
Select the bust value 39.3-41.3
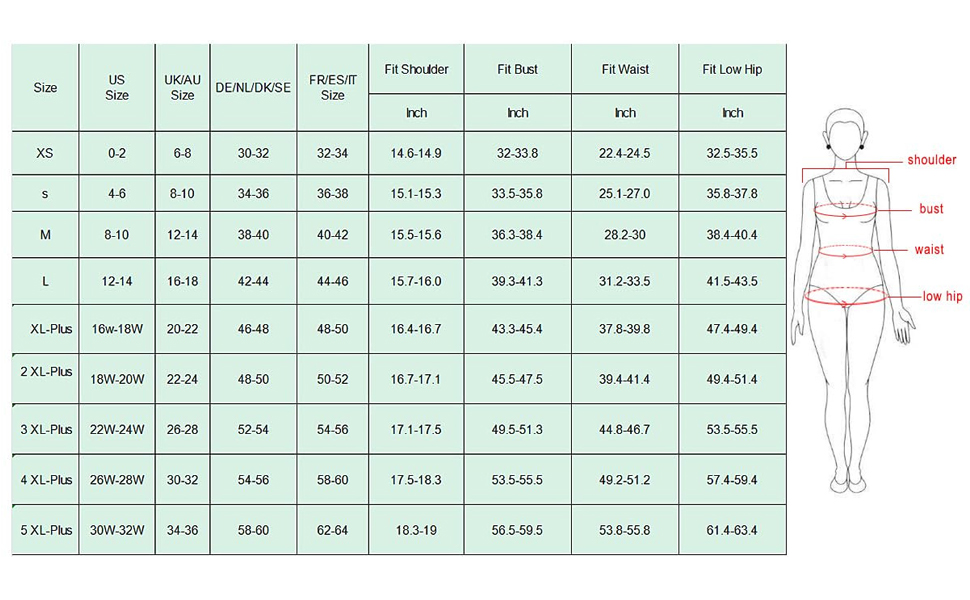517,282
